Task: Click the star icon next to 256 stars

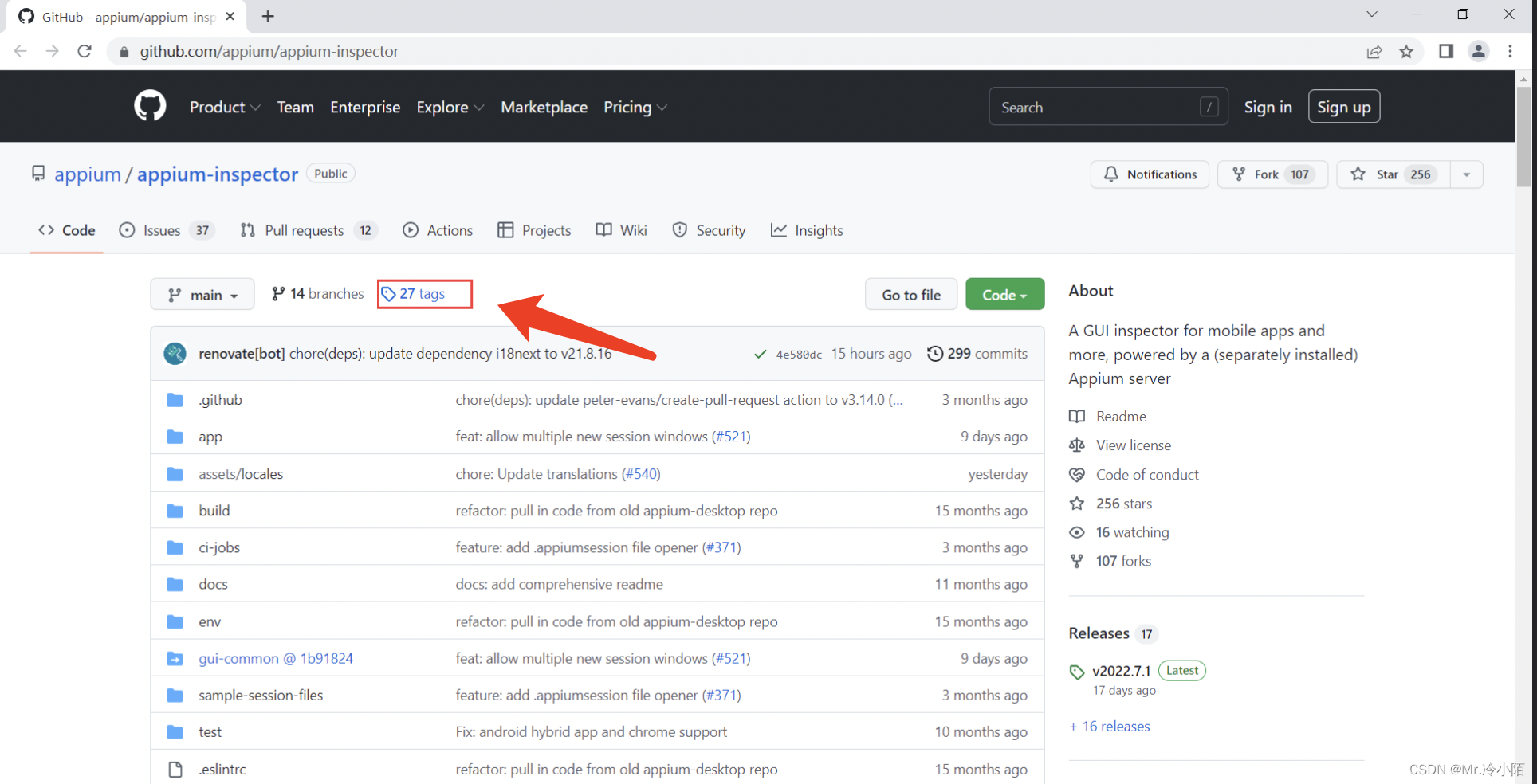Action: (1077, 503)
